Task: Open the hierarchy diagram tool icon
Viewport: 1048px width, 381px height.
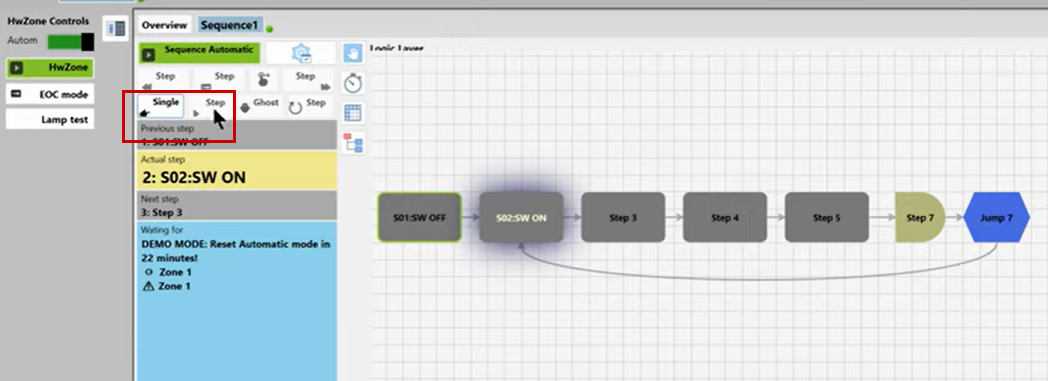Action: (353, 143)
